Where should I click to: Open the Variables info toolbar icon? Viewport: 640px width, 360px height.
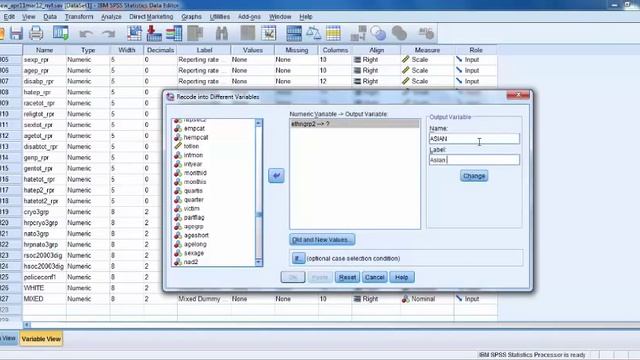click(x=174, y=33)
